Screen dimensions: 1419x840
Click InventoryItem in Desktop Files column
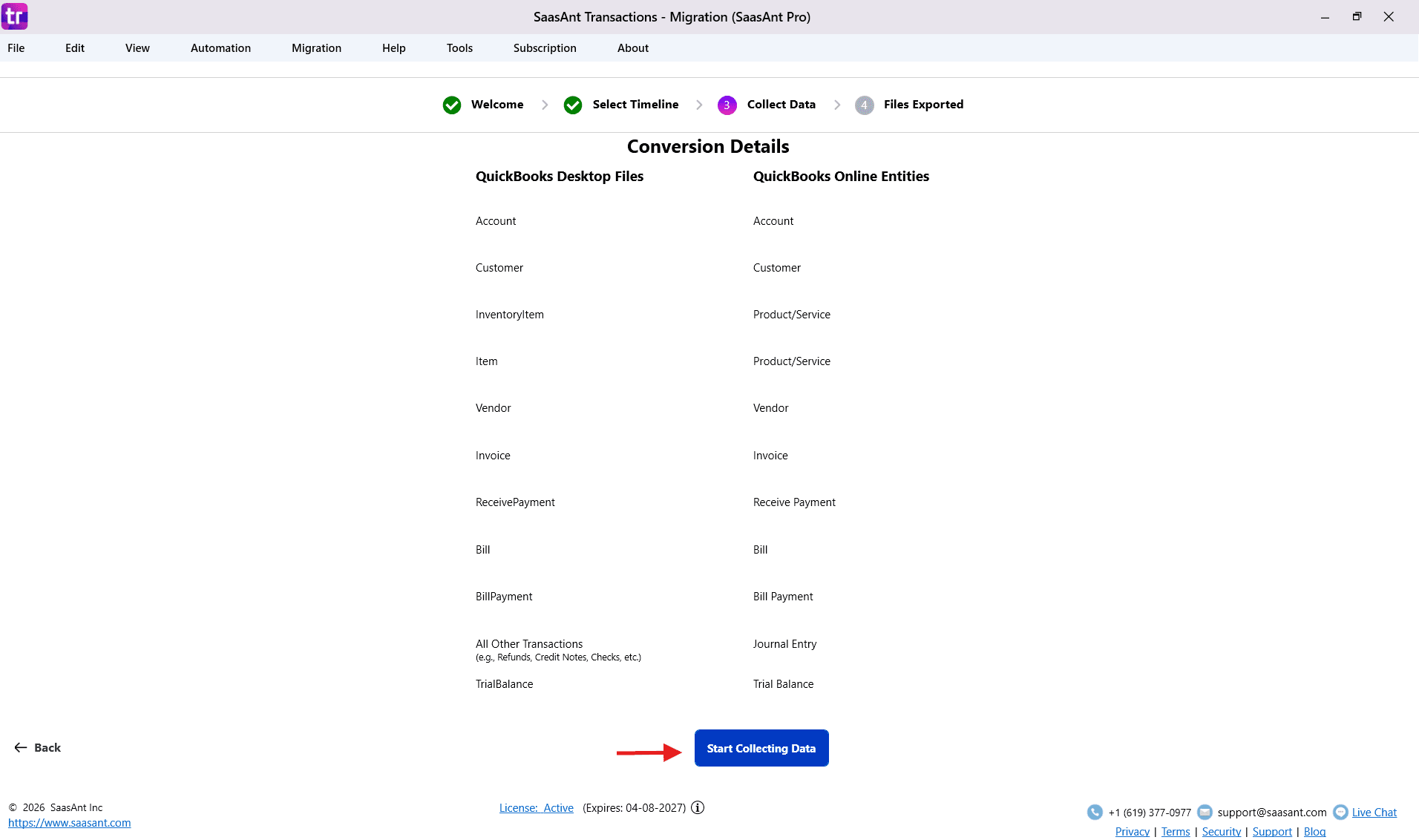tap(510, 315)
